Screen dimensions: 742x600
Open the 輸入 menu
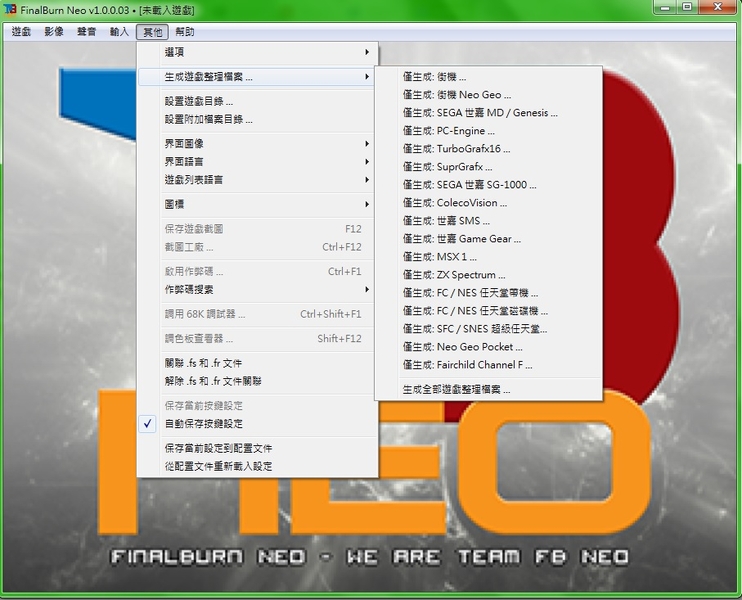[119, 32]
